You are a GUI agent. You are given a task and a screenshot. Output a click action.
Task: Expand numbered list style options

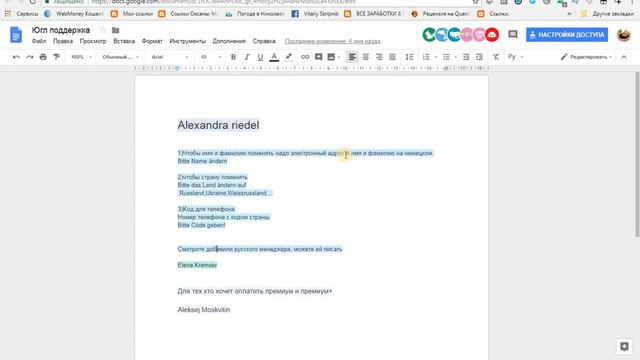point(436,57)
